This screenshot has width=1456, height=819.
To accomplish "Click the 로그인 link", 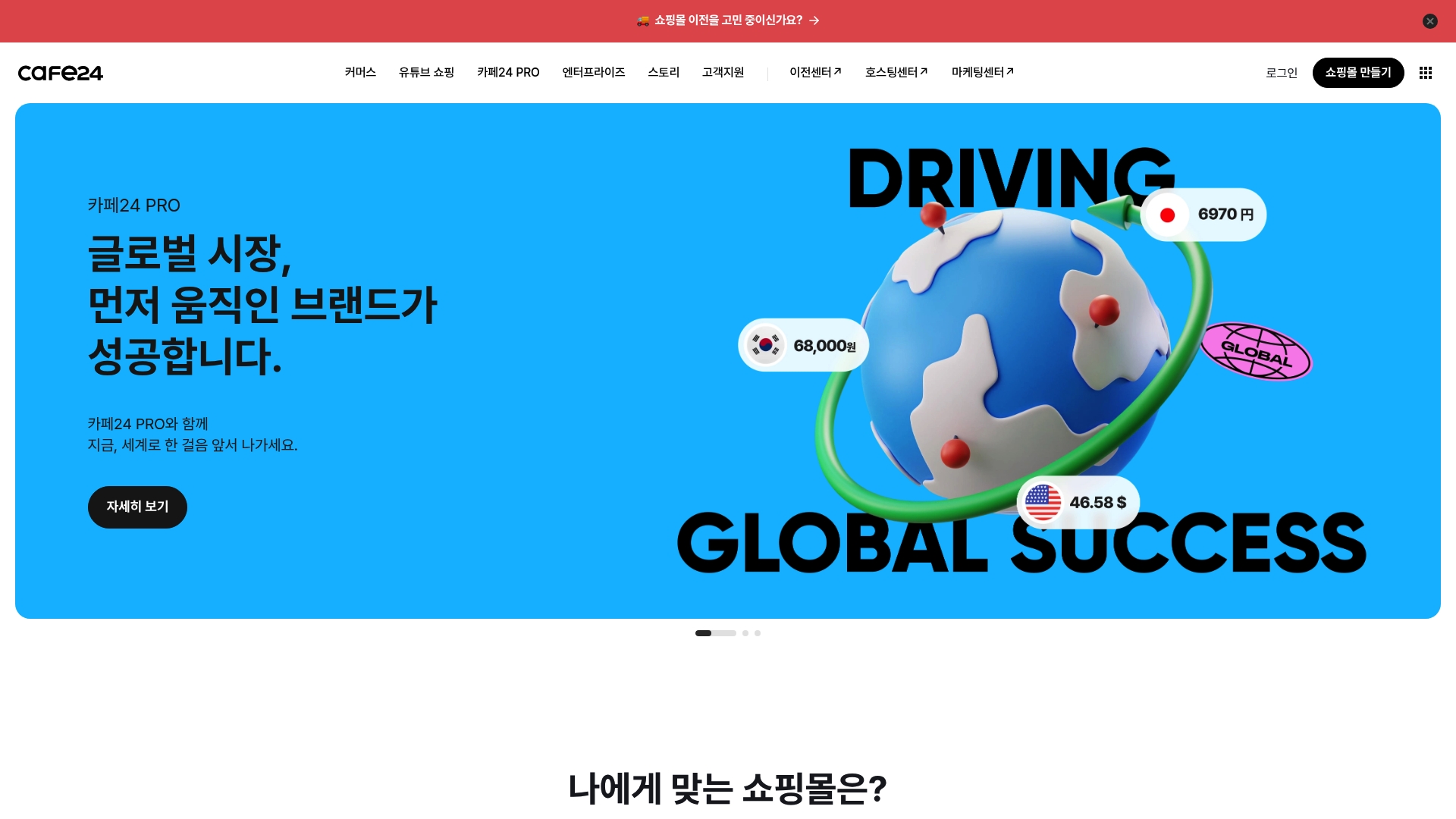I will point(1282,73).
